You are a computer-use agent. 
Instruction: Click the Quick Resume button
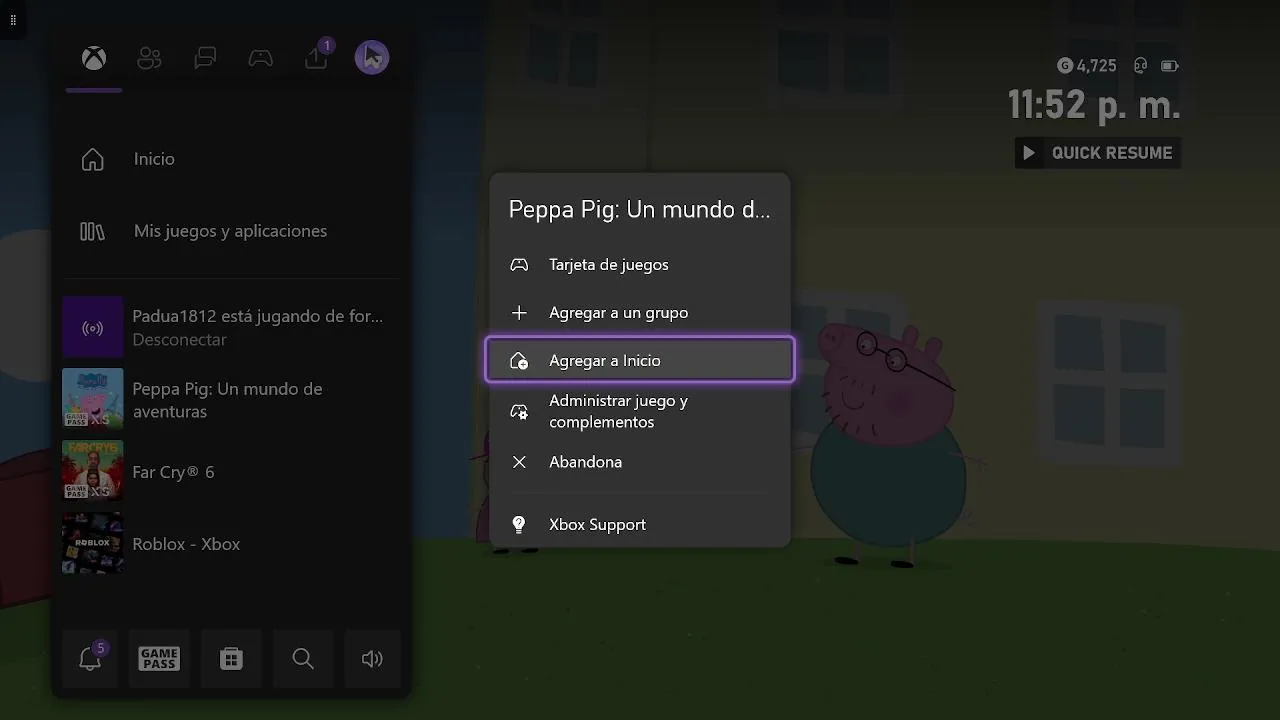pyautogui.click(x=1098, y=153)
